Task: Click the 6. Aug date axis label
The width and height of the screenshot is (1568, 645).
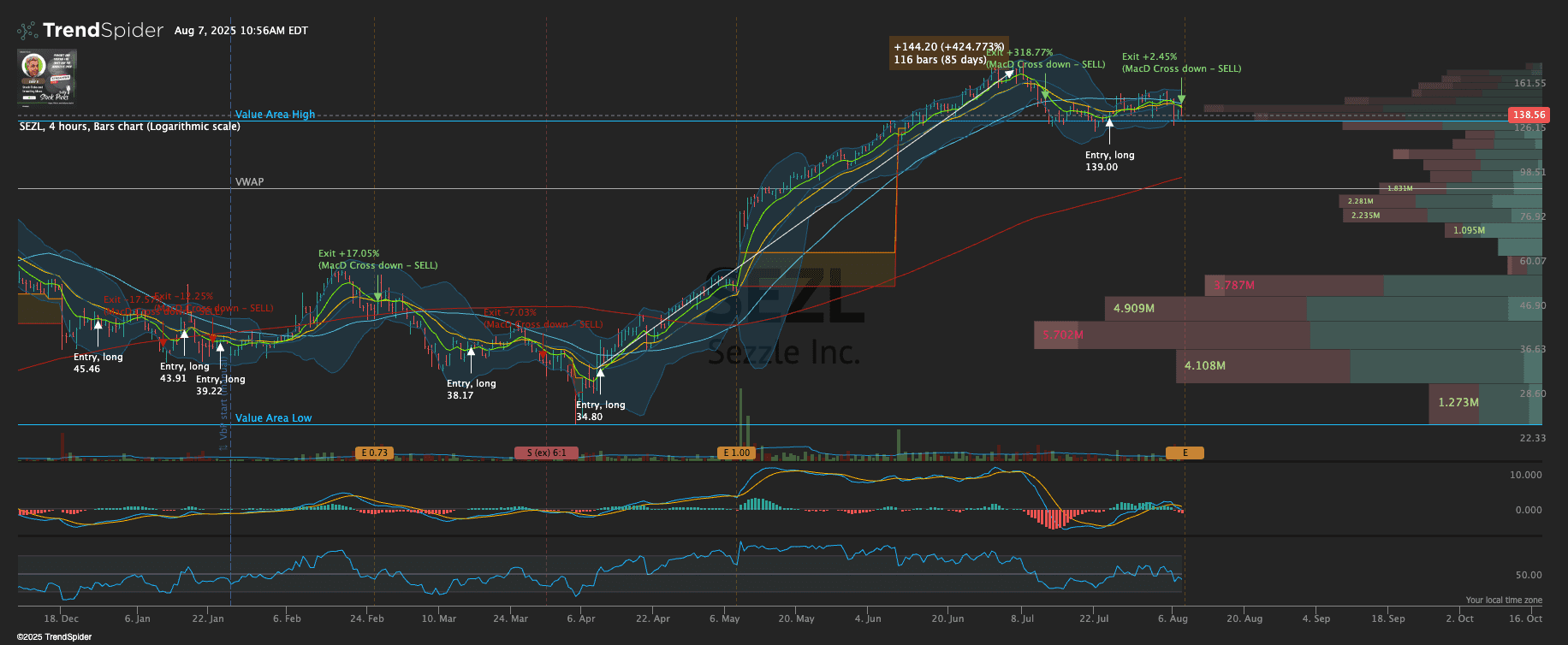Action: pyautogui.click(x=1173, y=618)
